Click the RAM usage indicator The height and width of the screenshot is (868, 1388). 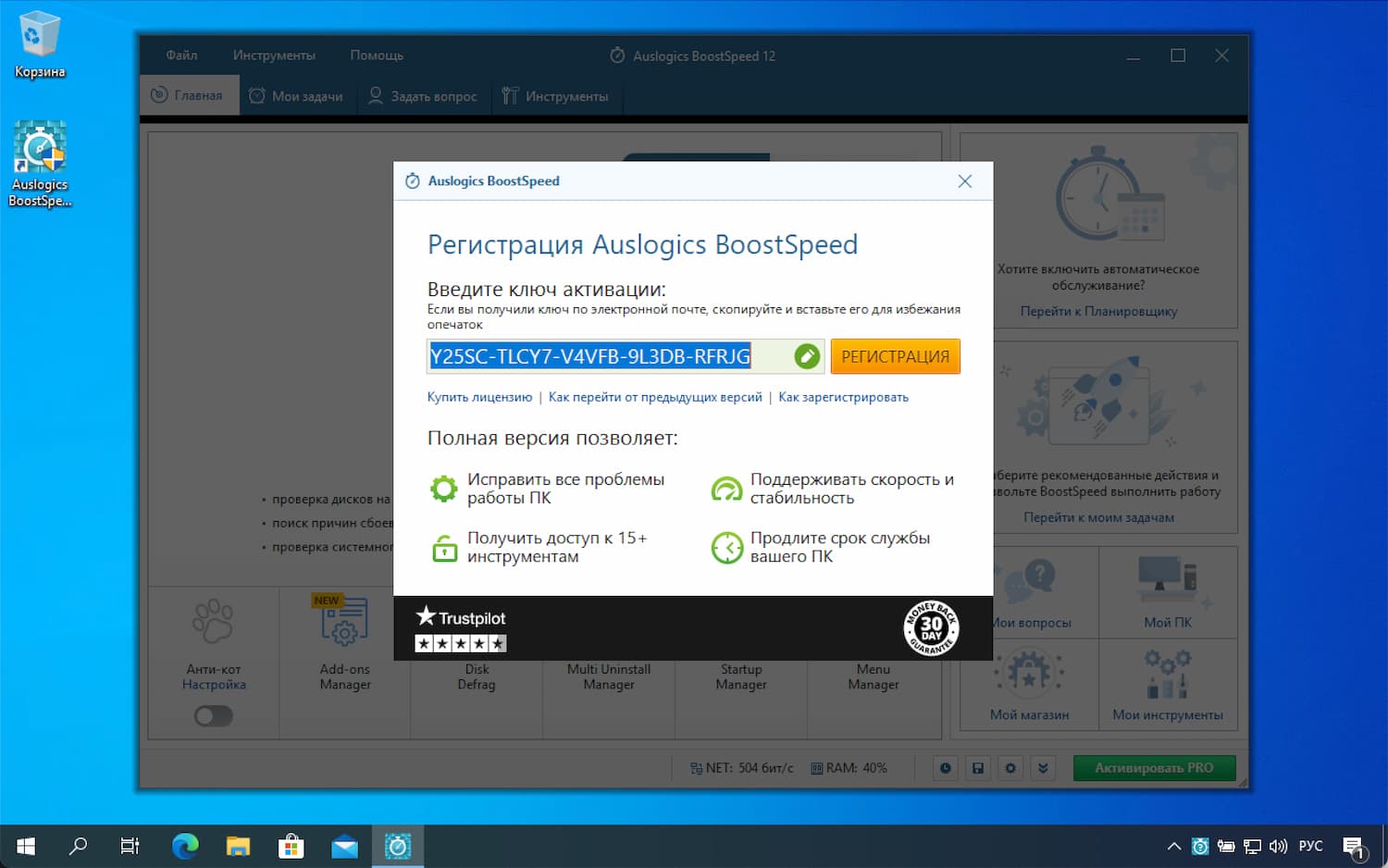pos(849,768)
